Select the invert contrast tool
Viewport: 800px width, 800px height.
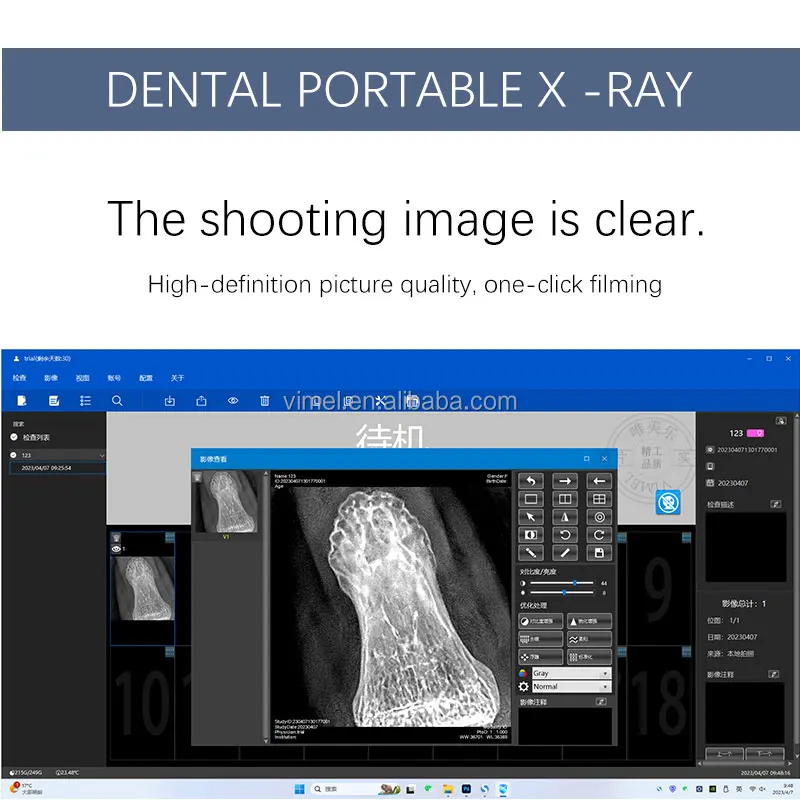pyautogui.click(x=531, y=535)
